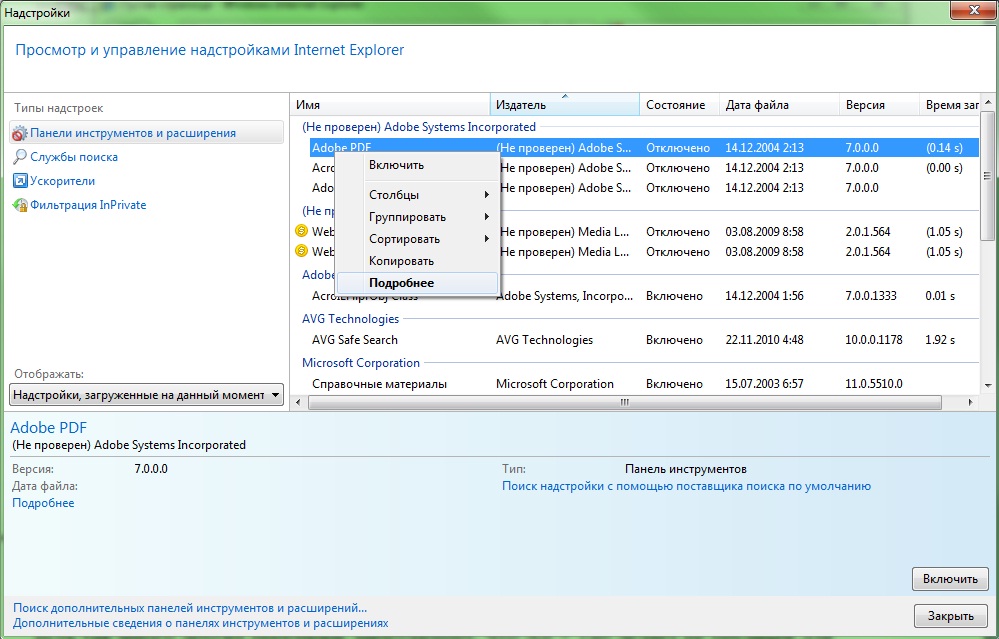Sort by the Издатель column header

(x=564, y=104)
